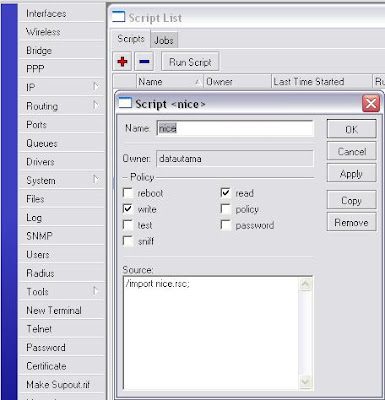Click the Name input field
The image size is (385, 400).
point(235,128)
